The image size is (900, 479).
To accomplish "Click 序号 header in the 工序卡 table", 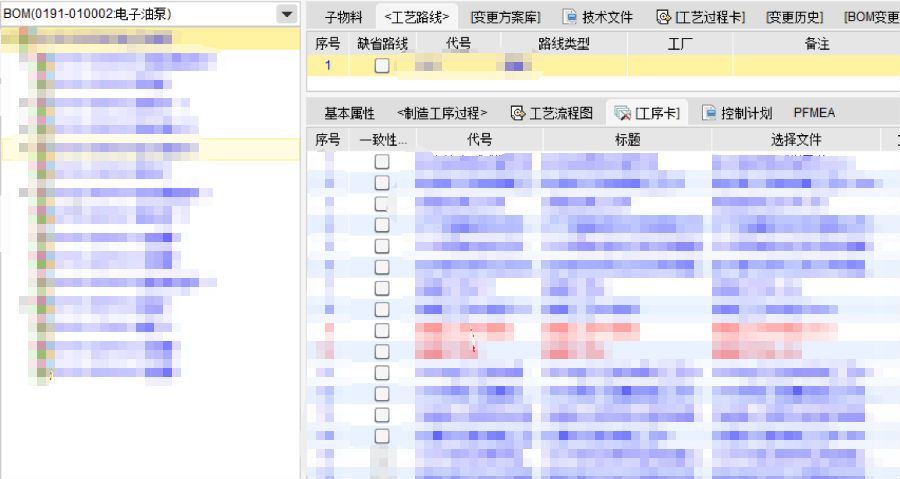I will tap(328, 139).
